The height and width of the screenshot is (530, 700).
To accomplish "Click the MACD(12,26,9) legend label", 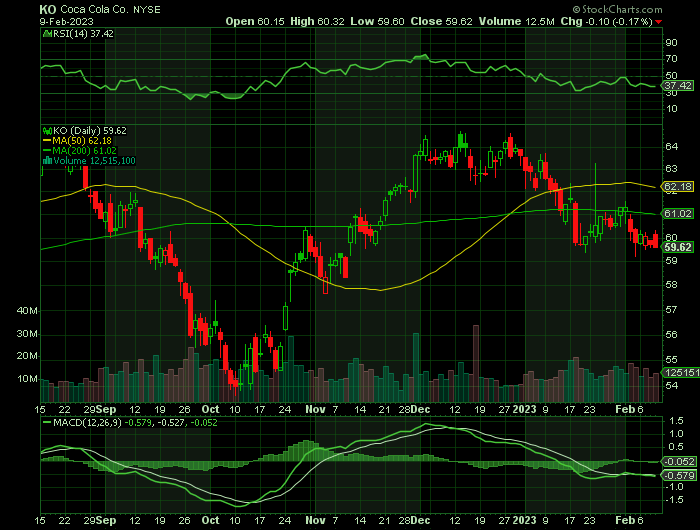I will coord(88,422).
